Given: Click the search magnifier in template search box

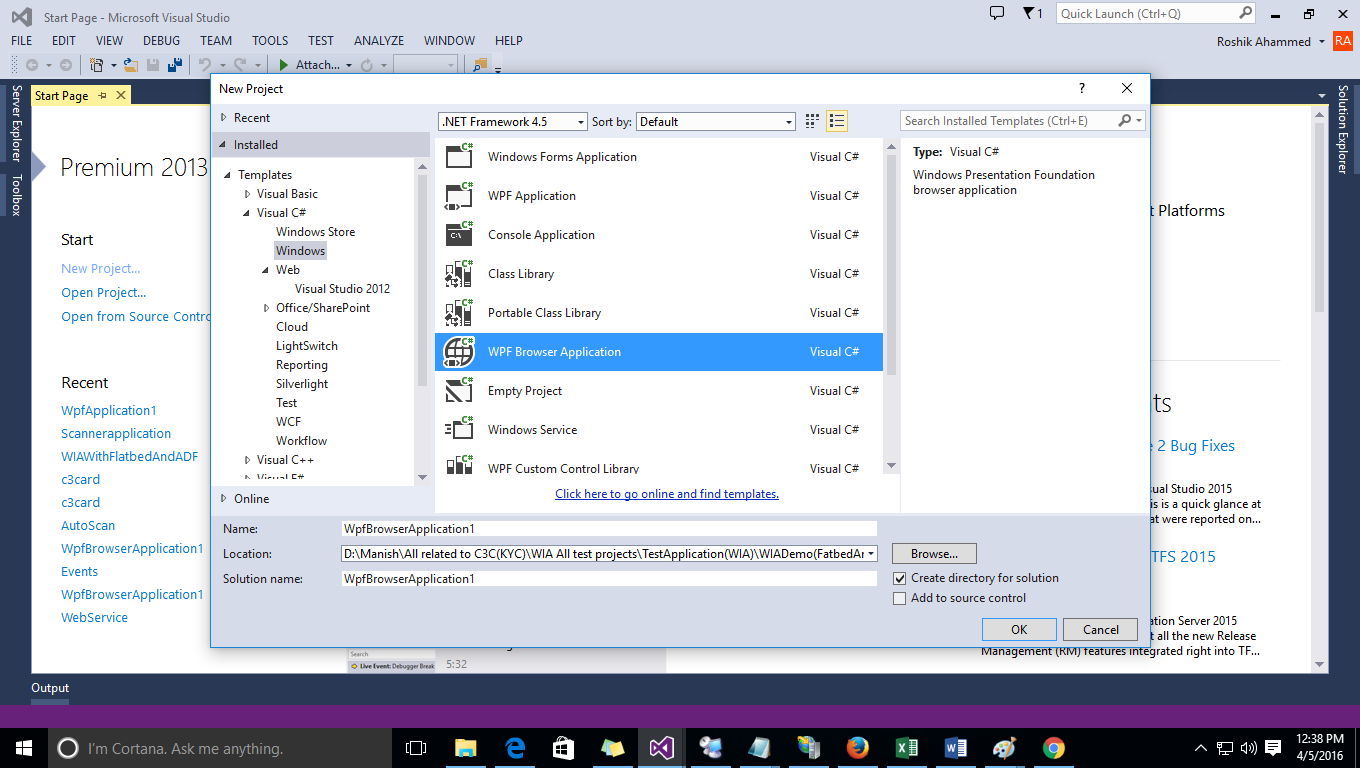Looking at the screenshot, I should tap(1125, 120).
